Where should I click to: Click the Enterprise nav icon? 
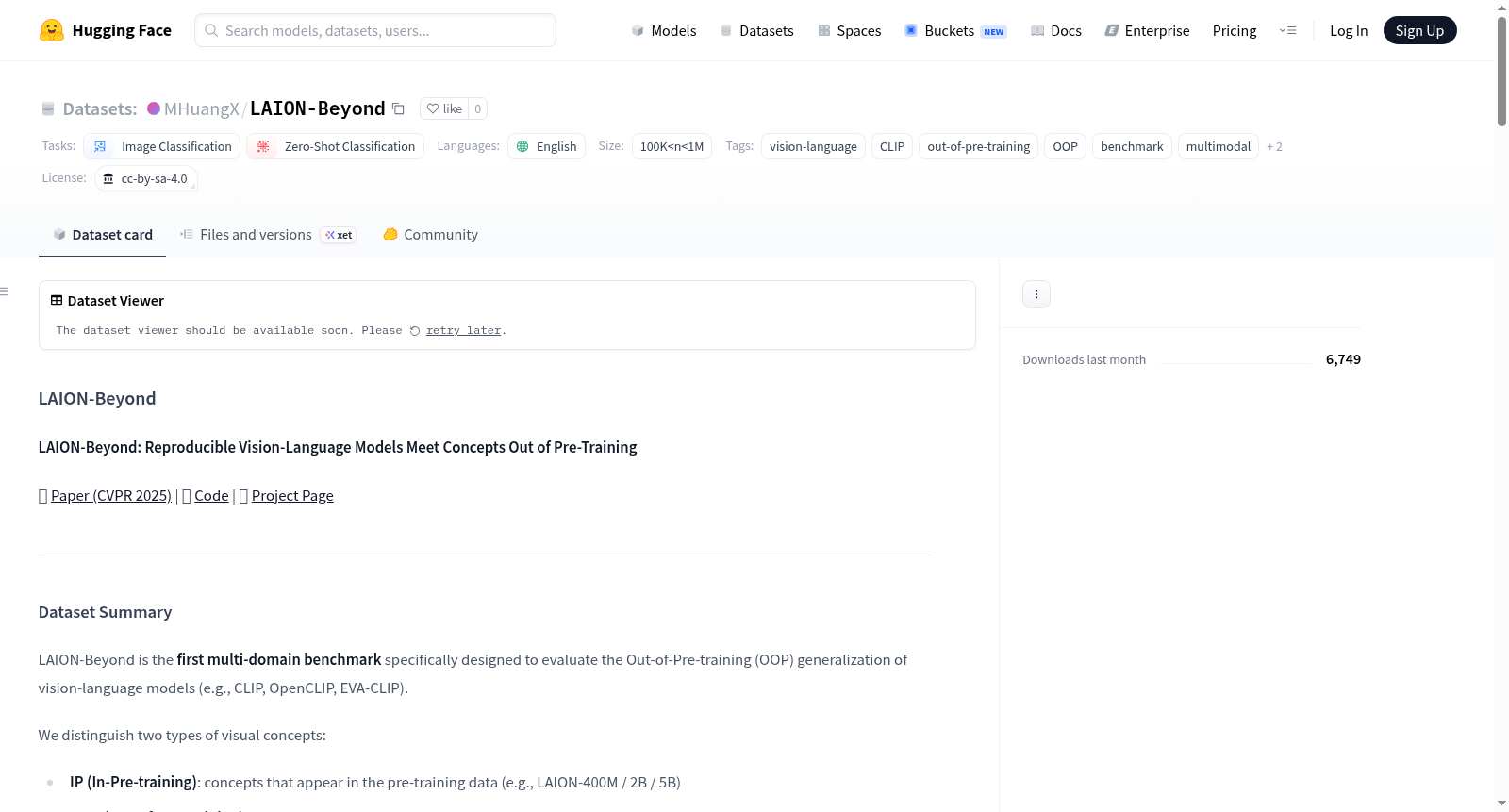[x=1112, y=30]
